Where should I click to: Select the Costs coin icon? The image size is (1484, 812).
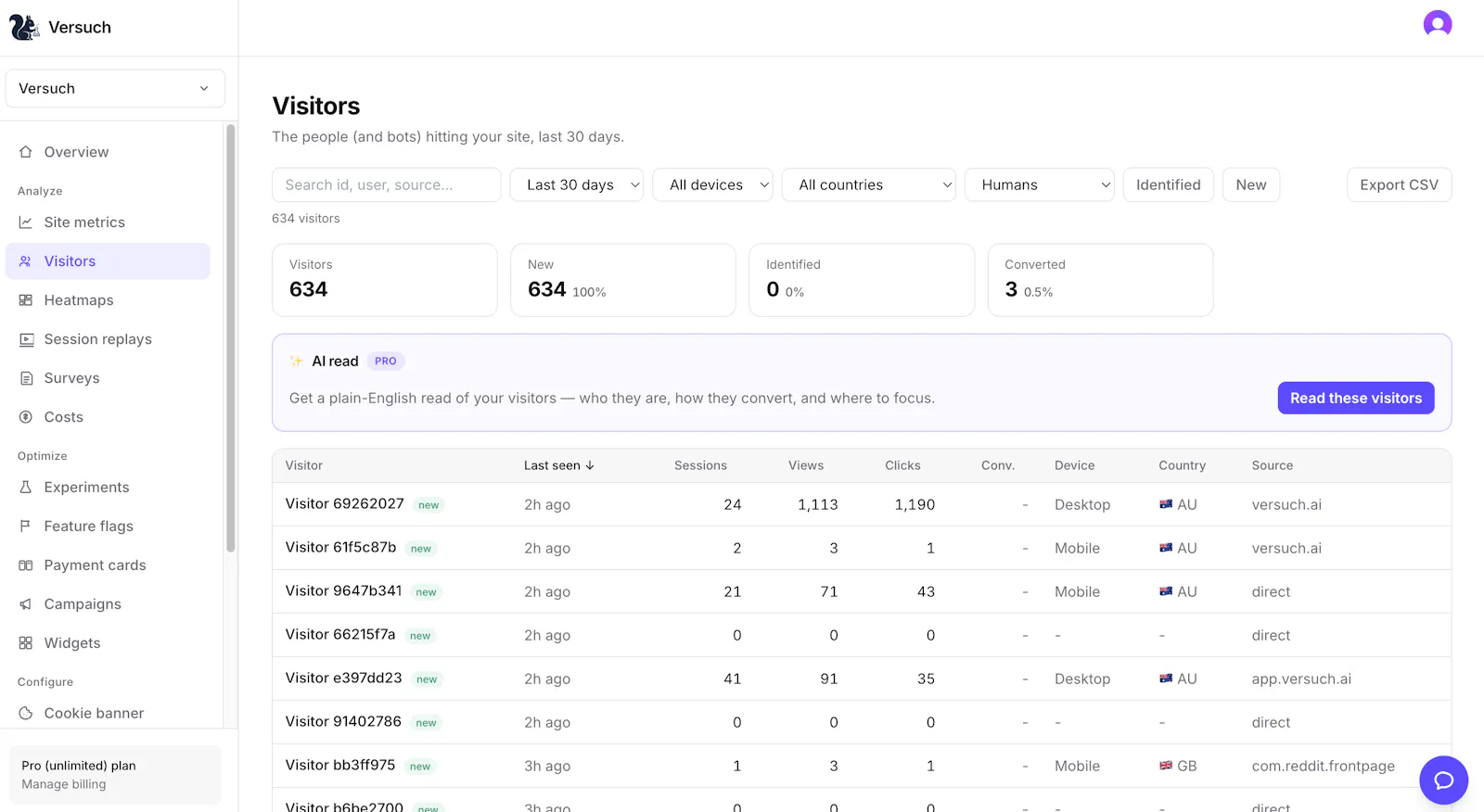click(x=26, y=417)
